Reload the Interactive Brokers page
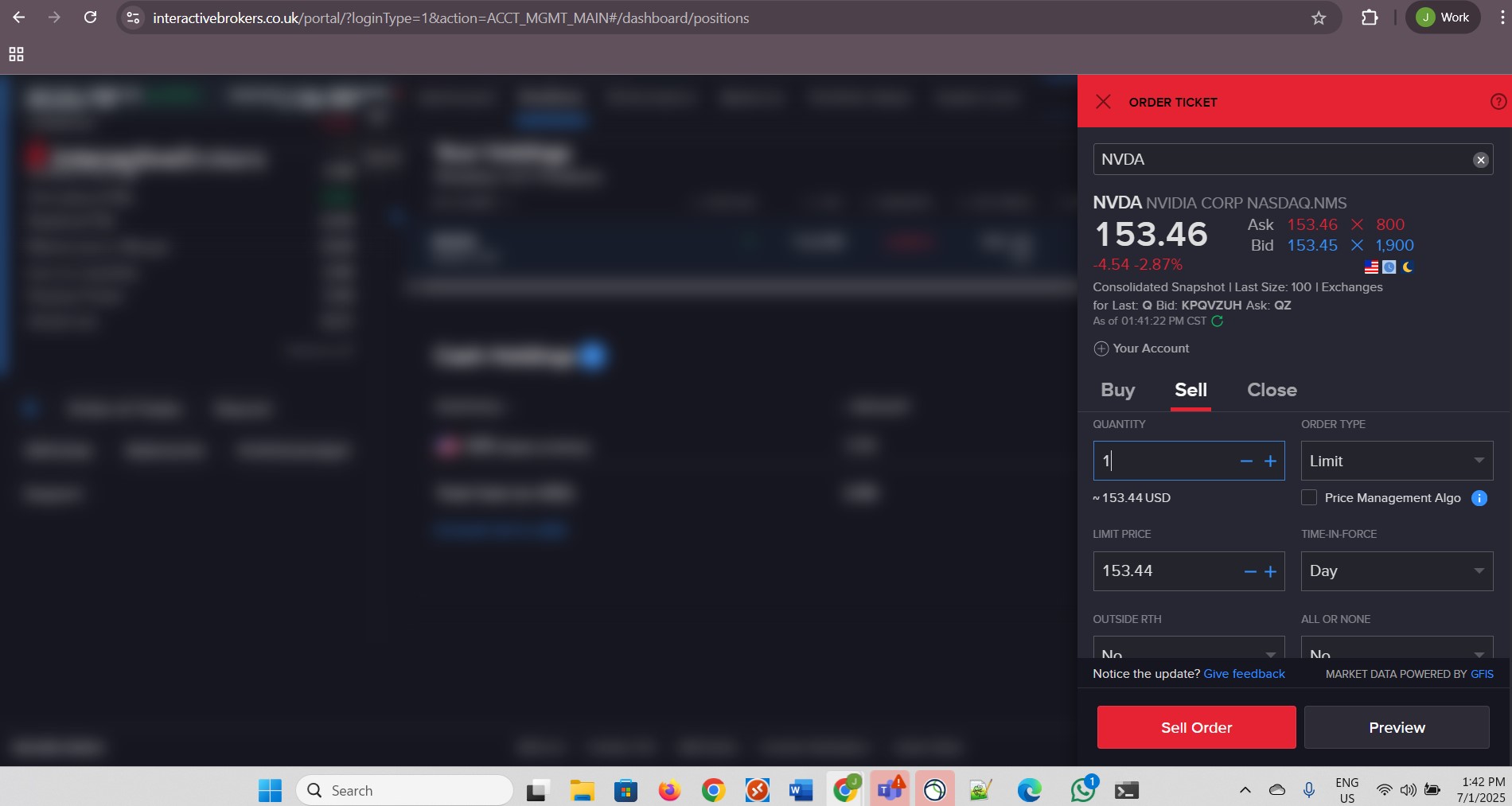Screen dimensions: 1512x806 (x=91, y=18)
